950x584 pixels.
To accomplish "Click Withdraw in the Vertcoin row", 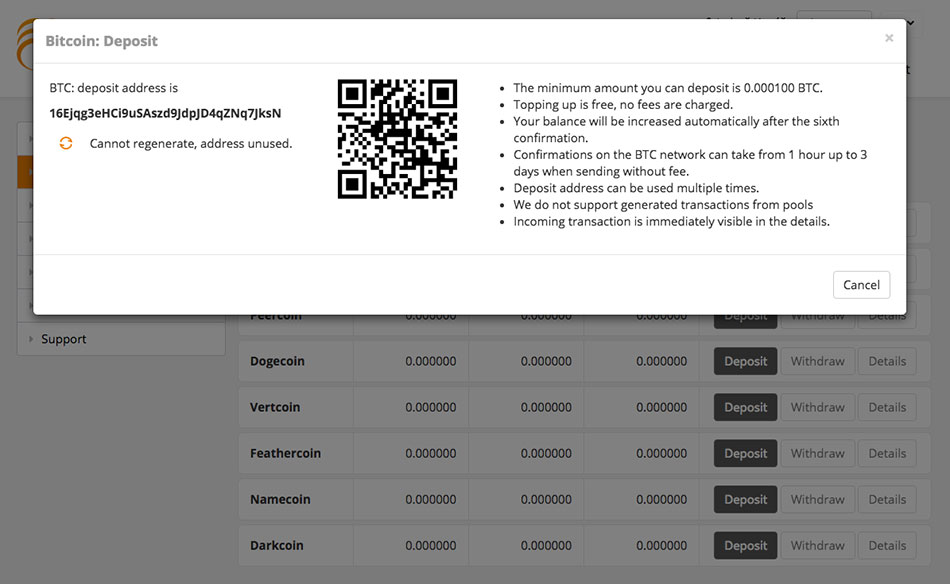I will [x=817, y=407].
